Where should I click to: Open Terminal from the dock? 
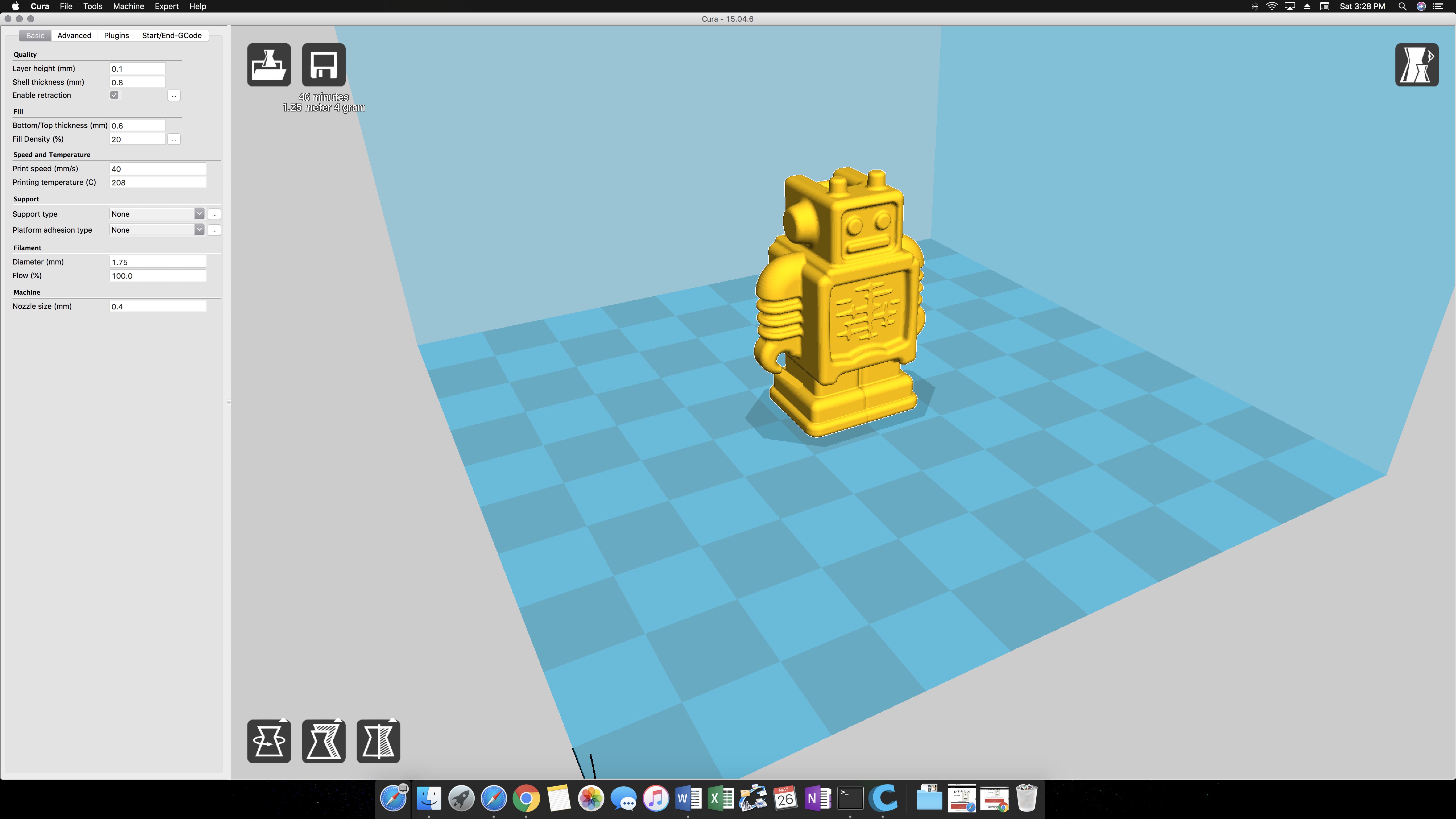click(x=851, y=798)
